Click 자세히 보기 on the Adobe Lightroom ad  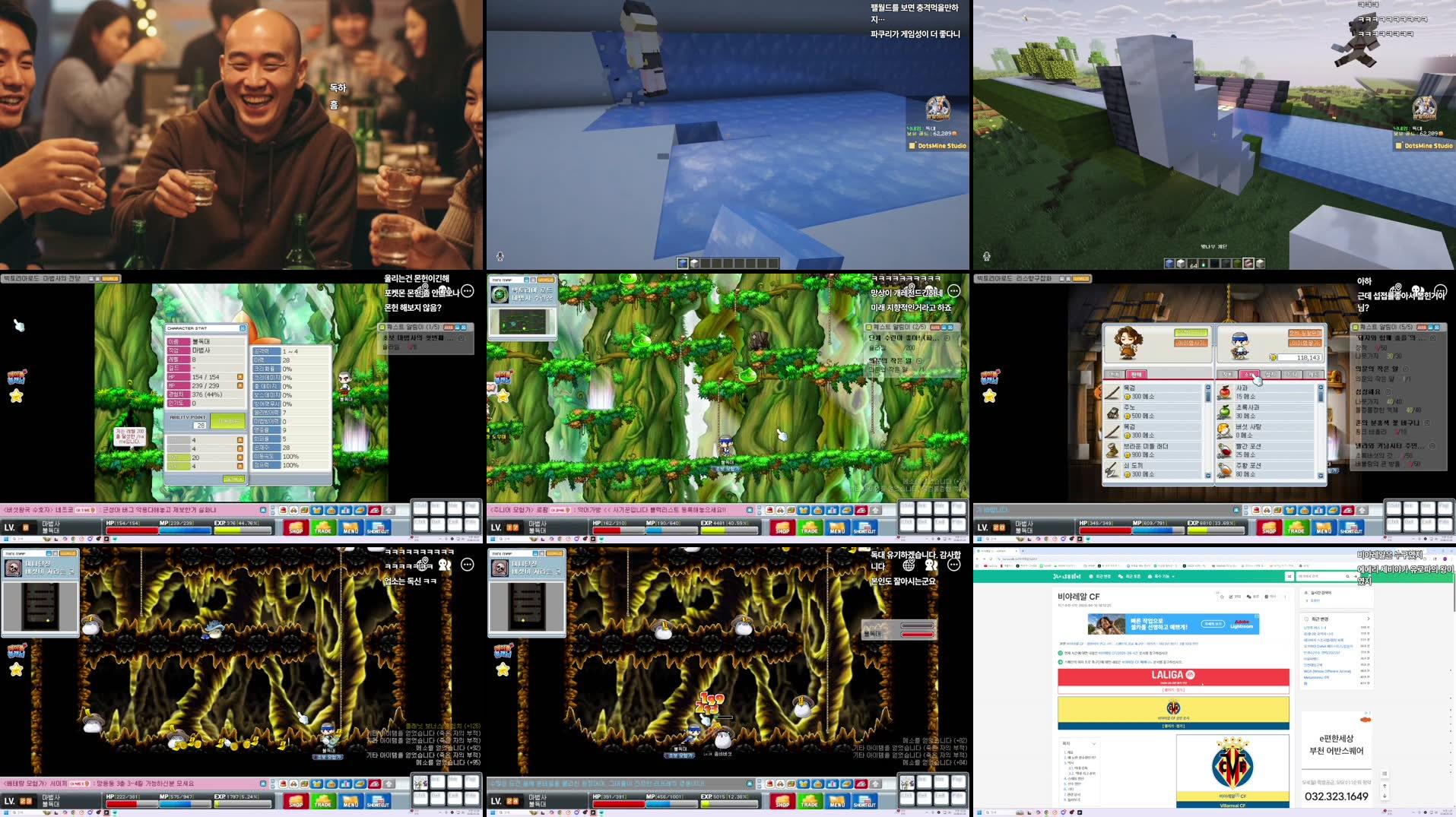tap(1213, 623)
